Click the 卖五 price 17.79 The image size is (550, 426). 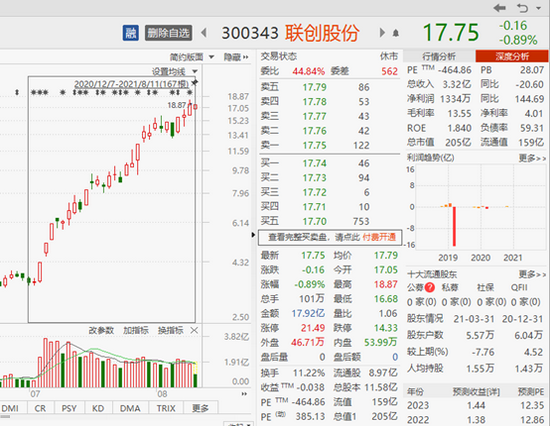click(315, 87)
